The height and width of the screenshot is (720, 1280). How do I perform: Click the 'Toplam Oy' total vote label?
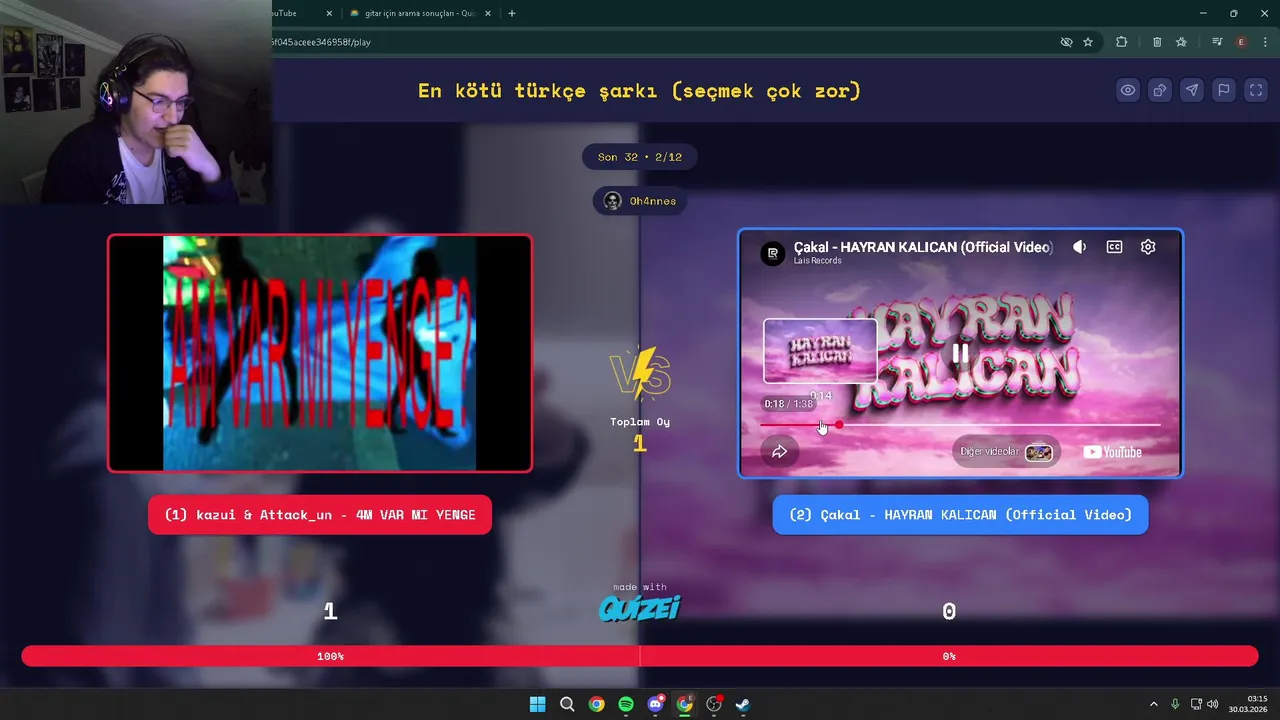(x=640, y=422)
